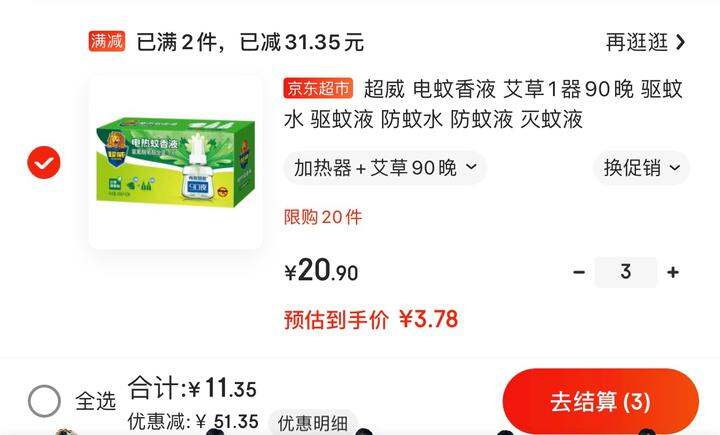The height and width of the screenshot is (435, 720).
Task: Click the 满减 promotion badge
Action: [x=107, y=41]
